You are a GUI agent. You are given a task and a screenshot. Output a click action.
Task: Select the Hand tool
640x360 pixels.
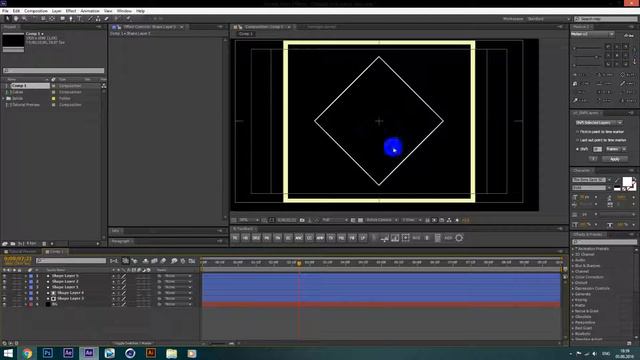[16, 18]
